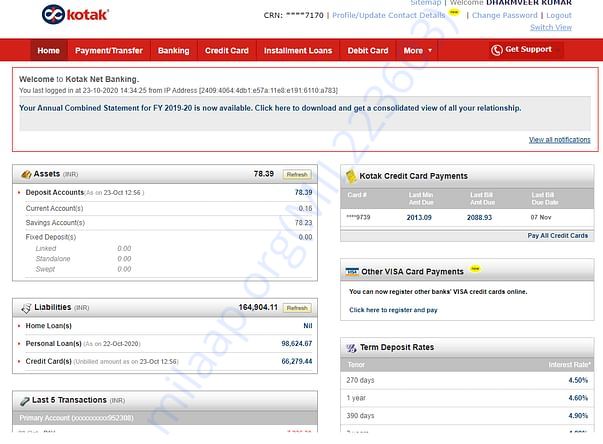The height and width of the screenshot is (444, 603).
Task: Click the Savings Account(s) row
Action: click(169, 223)
